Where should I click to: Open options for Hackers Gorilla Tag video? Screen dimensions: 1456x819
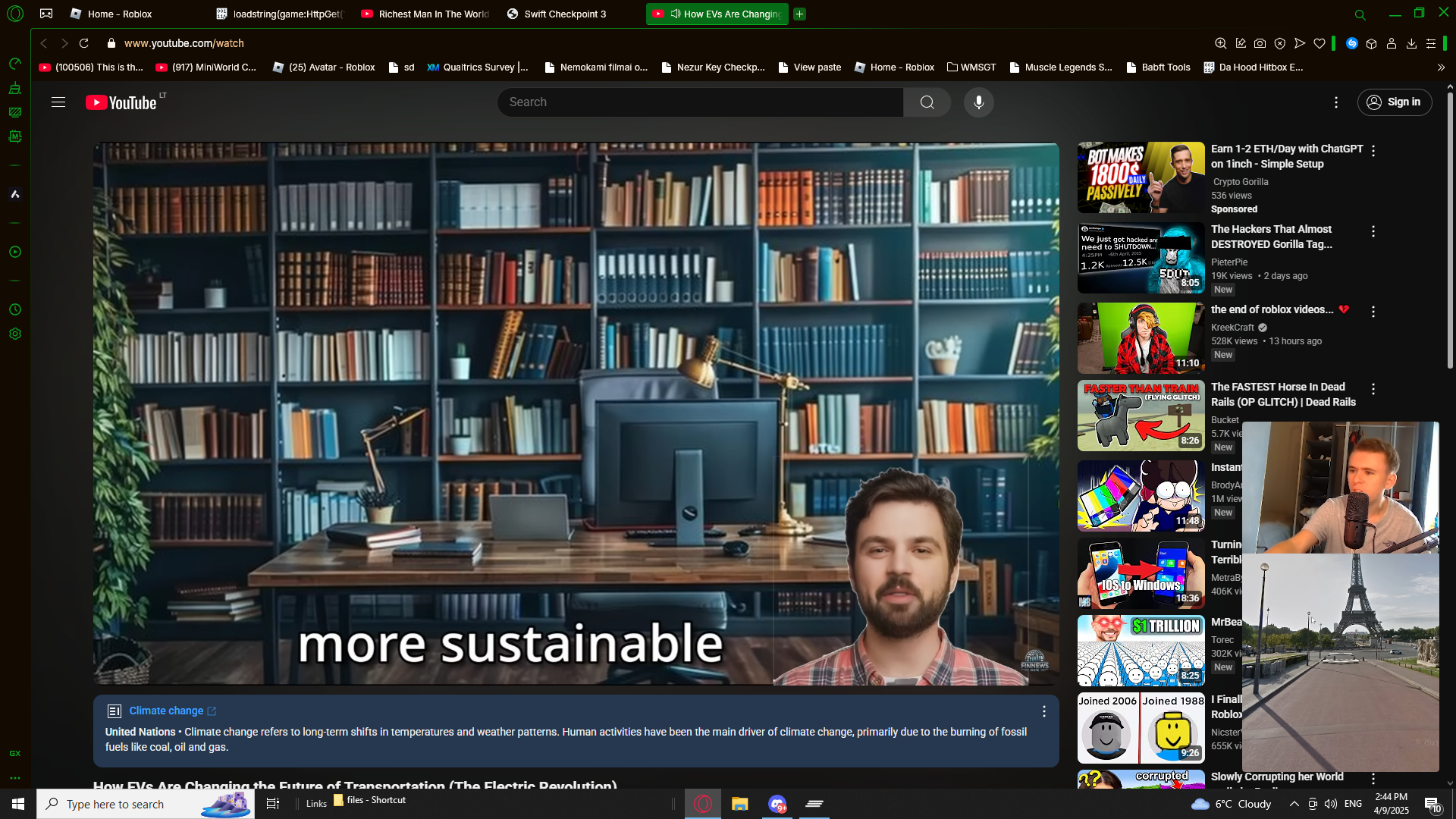pos(1373,231)
